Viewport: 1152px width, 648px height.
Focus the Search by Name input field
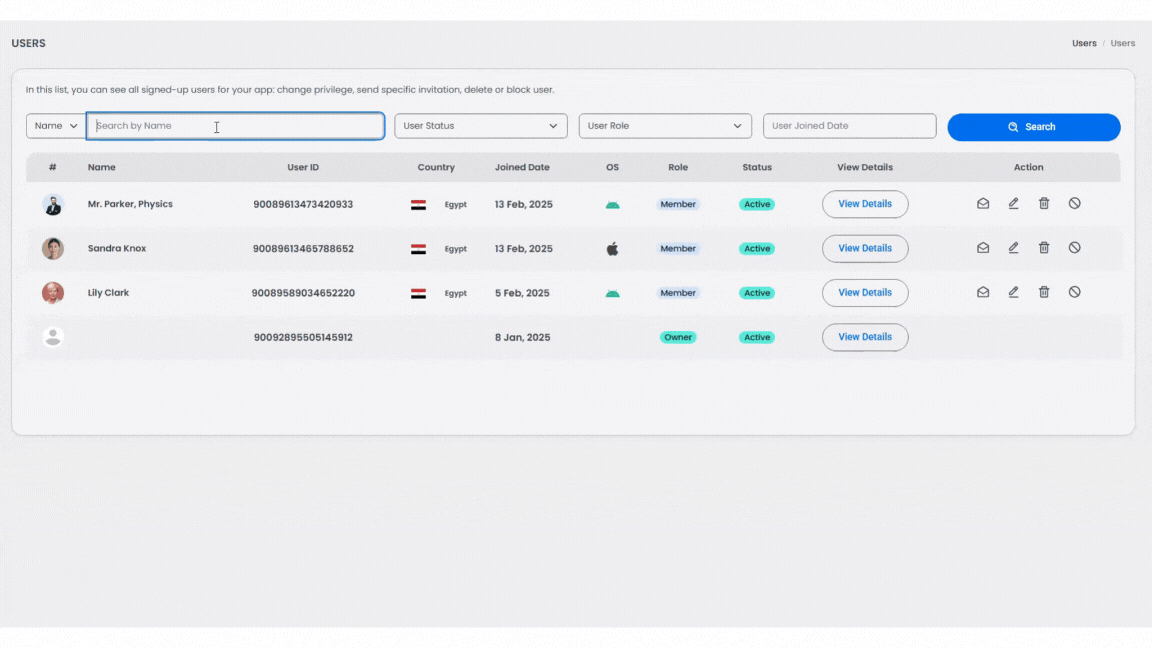[235, 126]
